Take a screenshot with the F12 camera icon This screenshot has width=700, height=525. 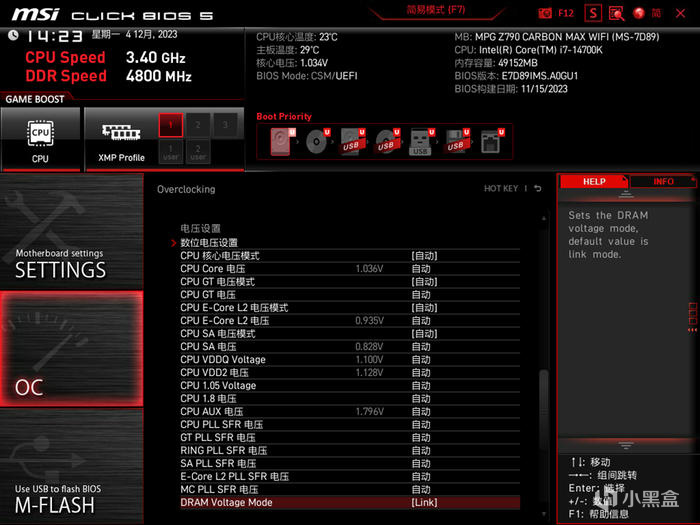tap(545, 13)
